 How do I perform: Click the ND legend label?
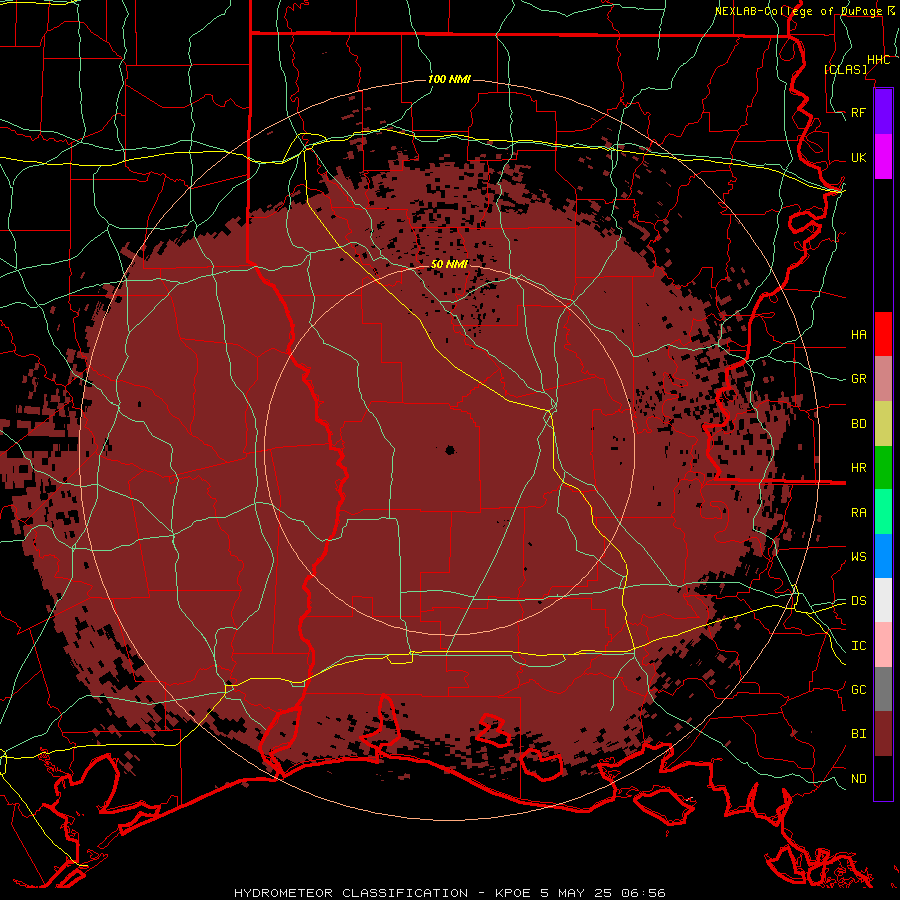coord(859,779)
